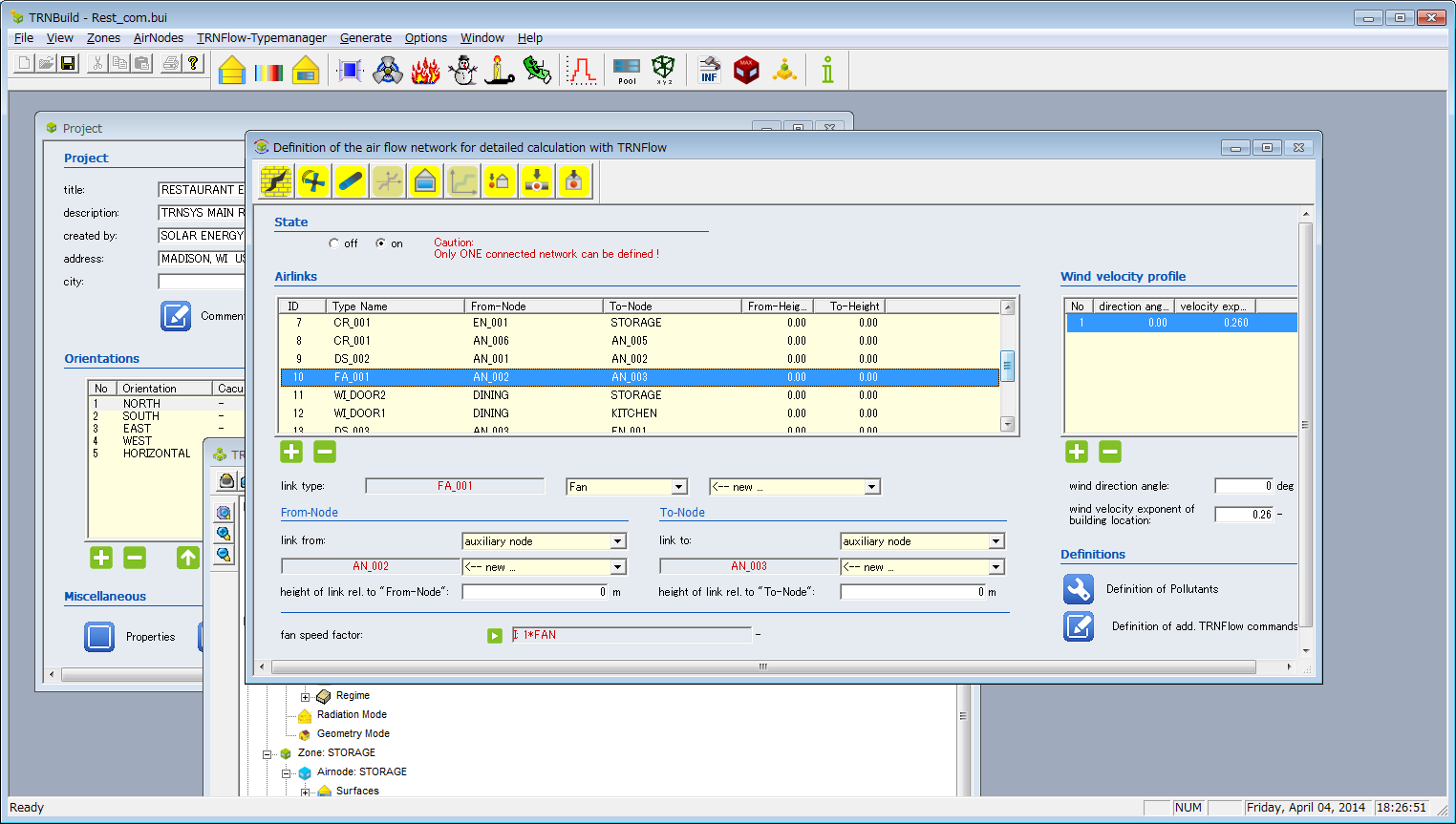
Task: Open the gains type candle icon
Action: [x=500, y=70]
